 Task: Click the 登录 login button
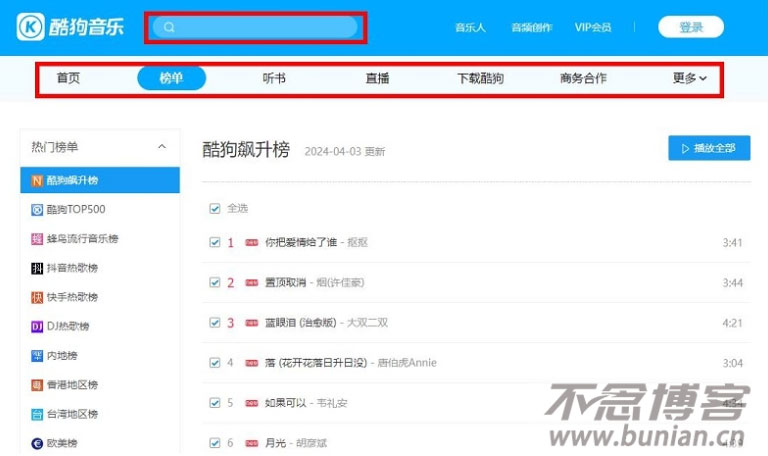pyautogui.click(x=691, y=27)
